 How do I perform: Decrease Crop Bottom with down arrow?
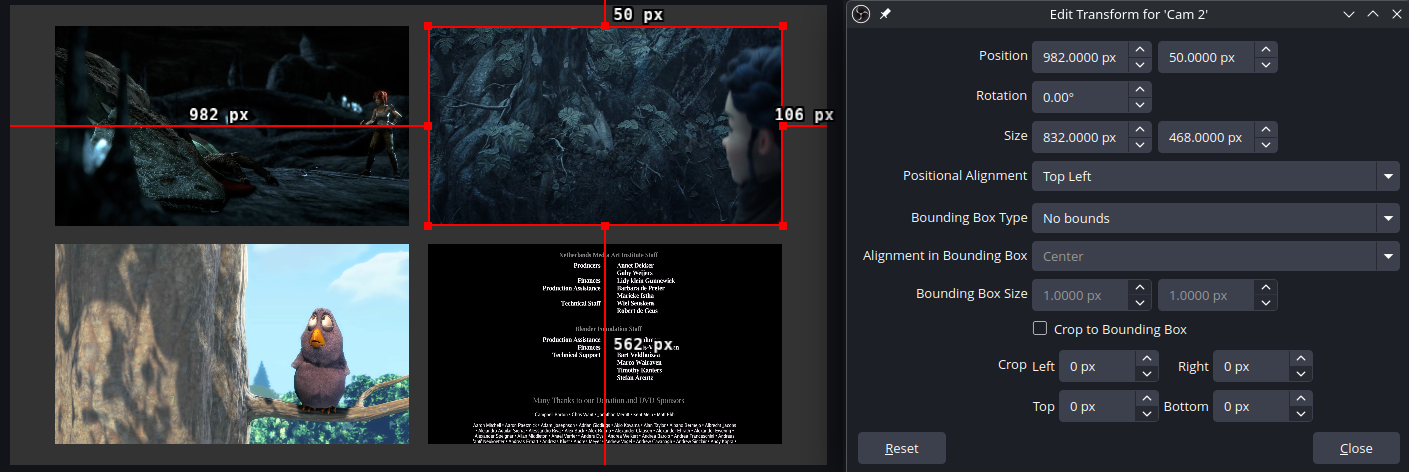coord(1300,414)
